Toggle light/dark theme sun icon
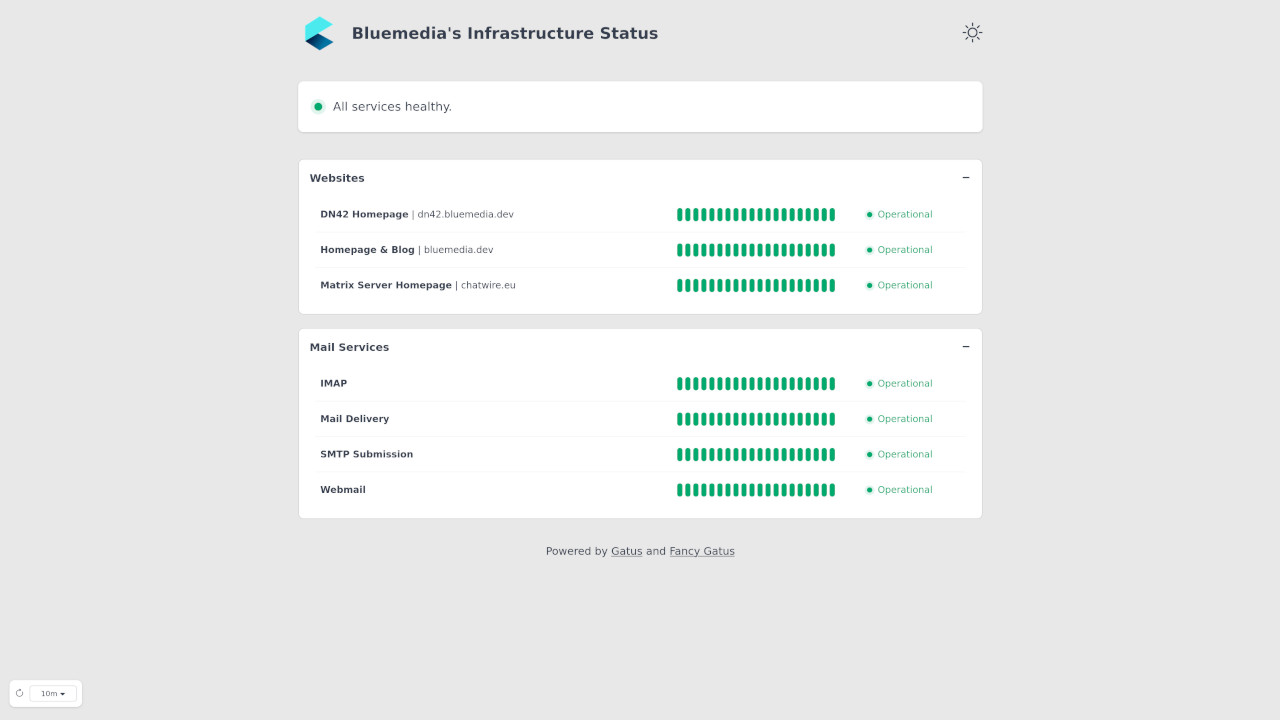The image size is (1280, 720). (x=972, y=33)
